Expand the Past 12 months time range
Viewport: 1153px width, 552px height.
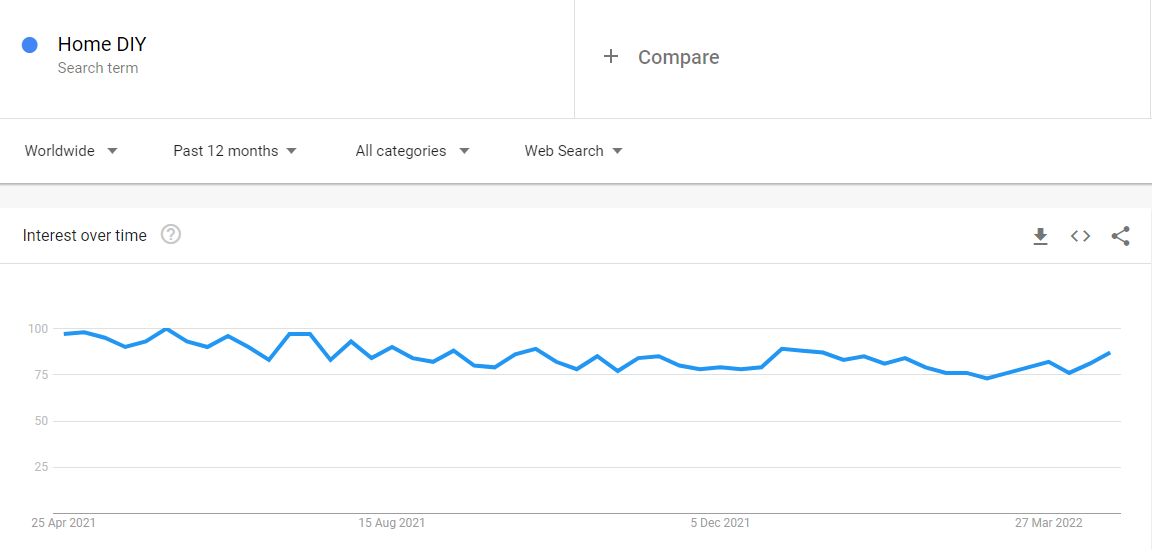click(235, 151)
